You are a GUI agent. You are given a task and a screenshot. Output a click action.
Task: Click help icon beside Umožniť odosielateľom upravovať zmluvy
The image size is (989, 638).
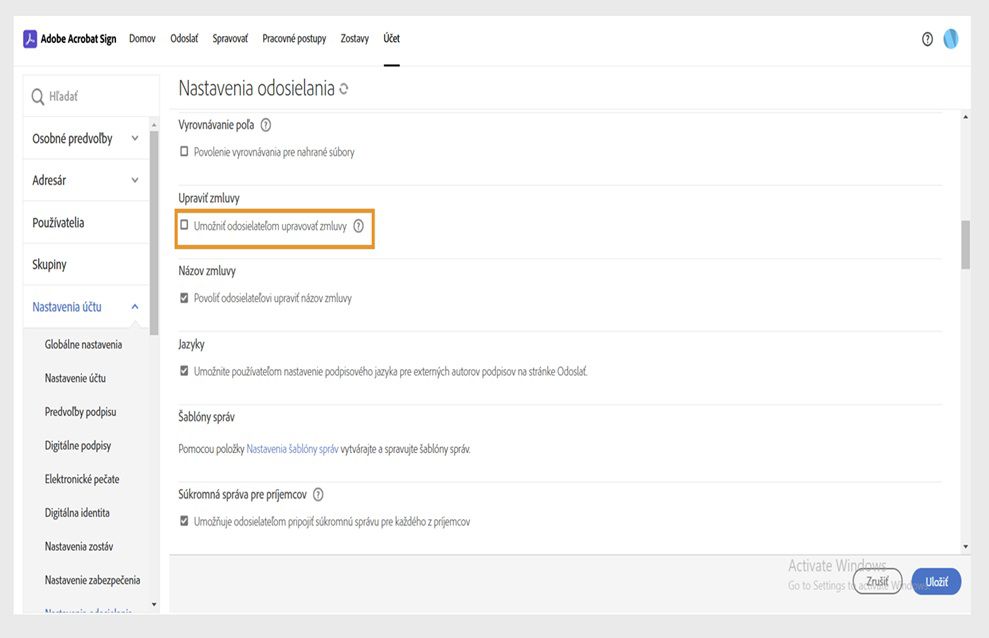click(358, 226)
